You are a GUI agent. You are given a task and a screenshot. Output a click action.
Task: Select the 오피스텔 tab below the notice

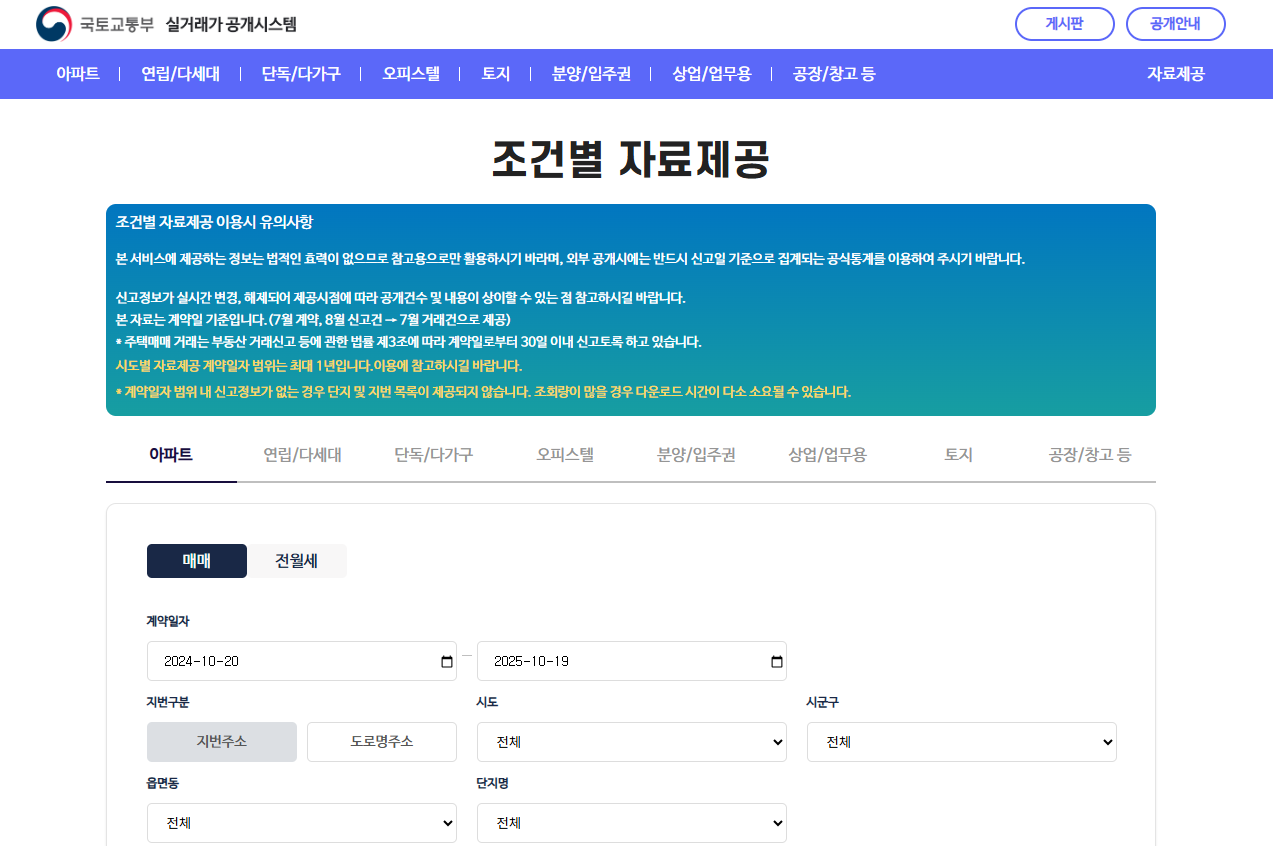[565, 455]
